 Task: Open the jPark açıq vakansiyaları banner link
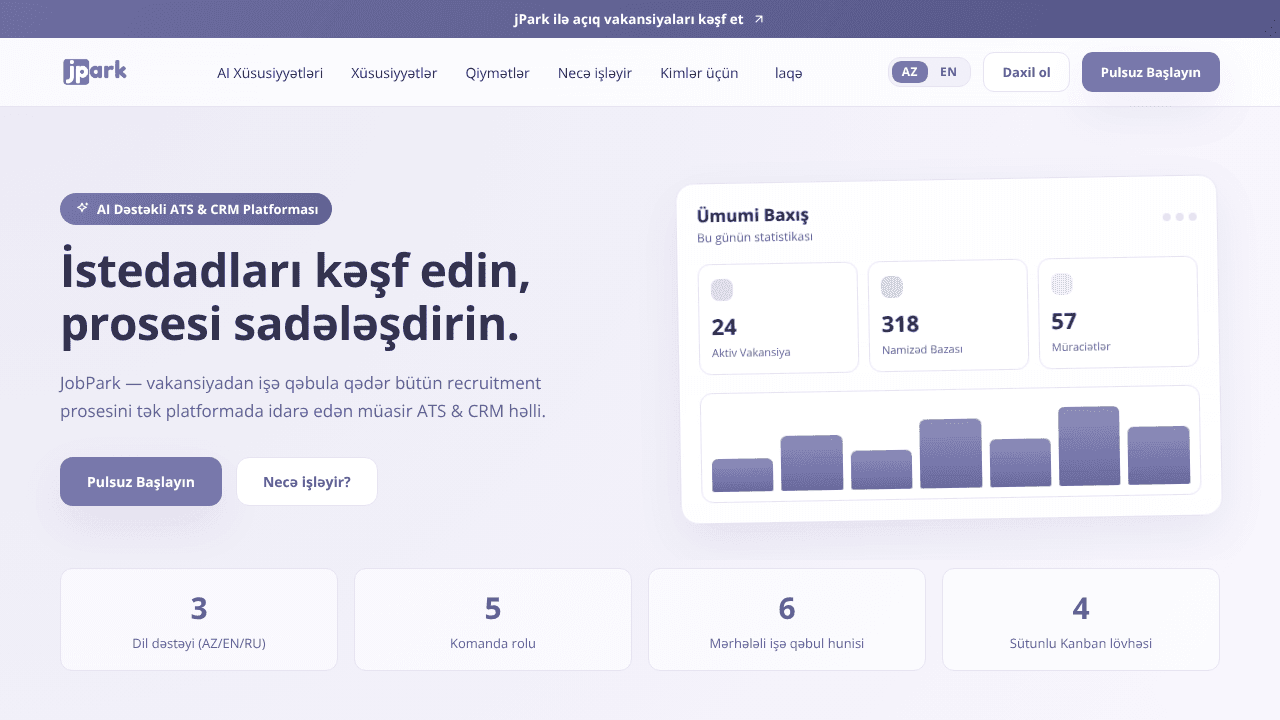(639, 19)
